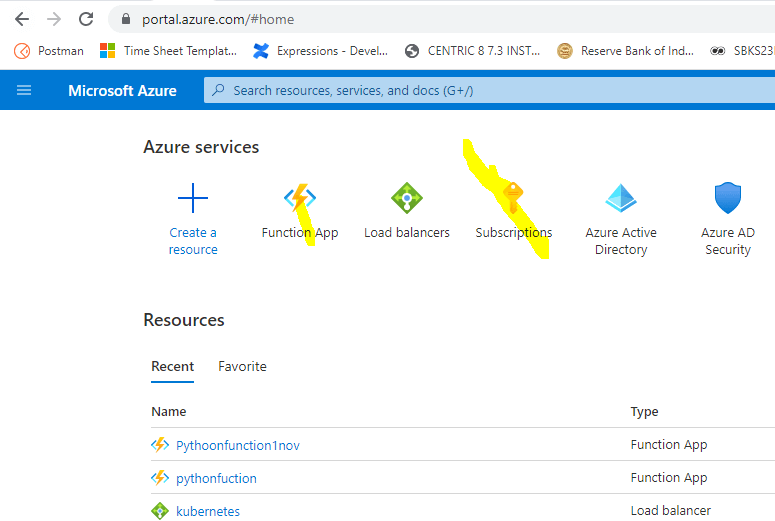775x521 pixels.
Task: Open the Azure portal hamburger menu
Action: 24,90
